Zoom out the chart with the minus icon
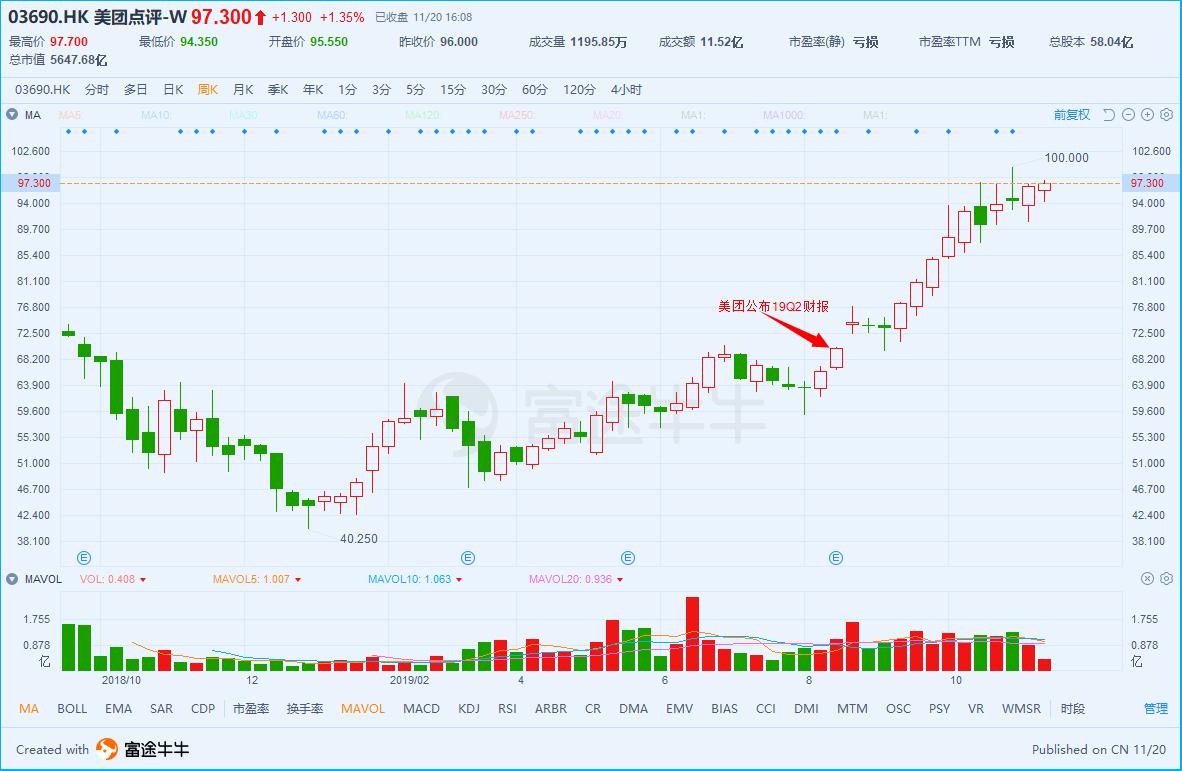Image resolution: width=1182 pixels, height=771 pixels. coord(1128,115)
